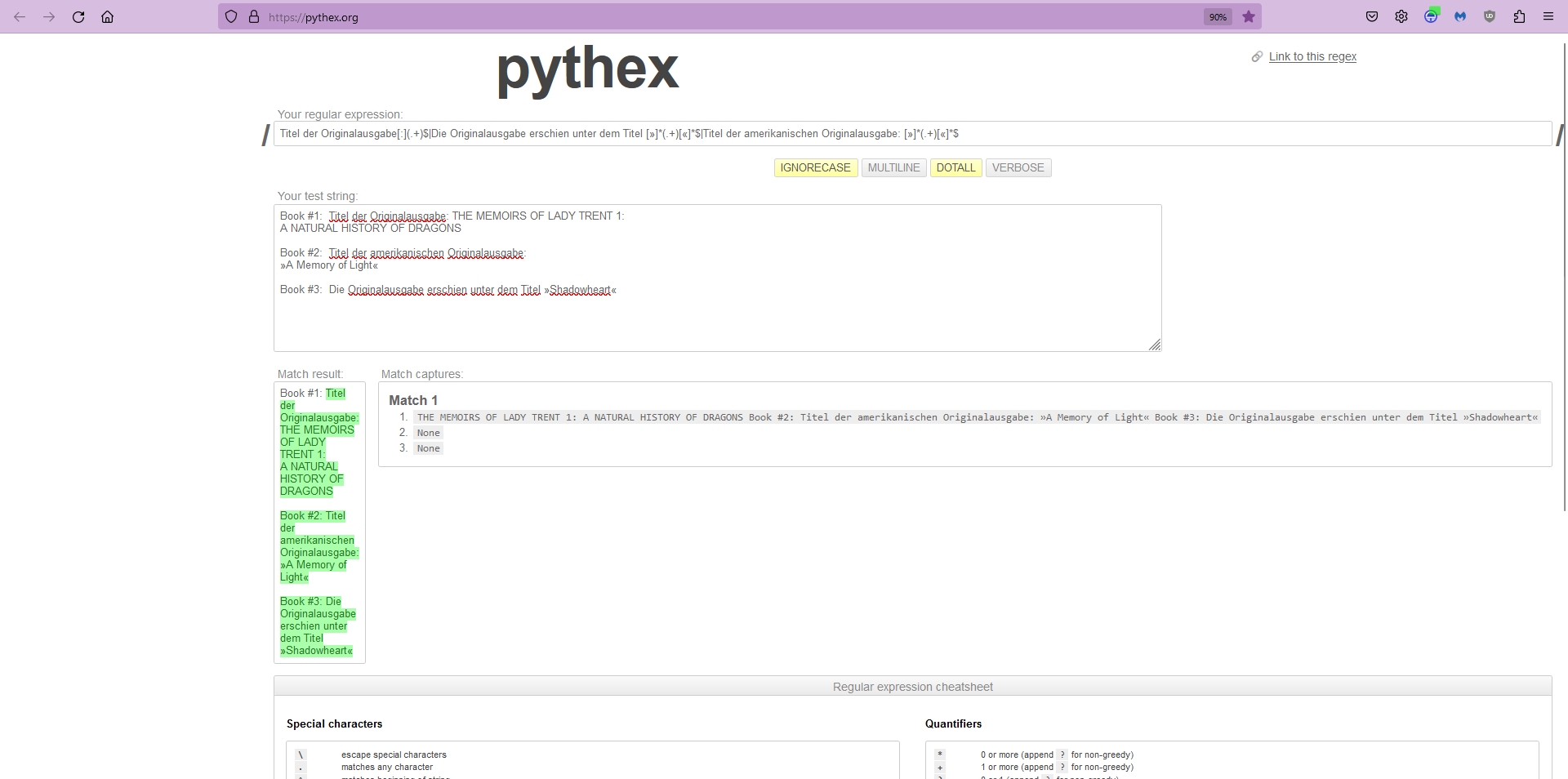Toggle the DOTALL flag off
The height and width of the screenshot is (779, 1568).
955,168
